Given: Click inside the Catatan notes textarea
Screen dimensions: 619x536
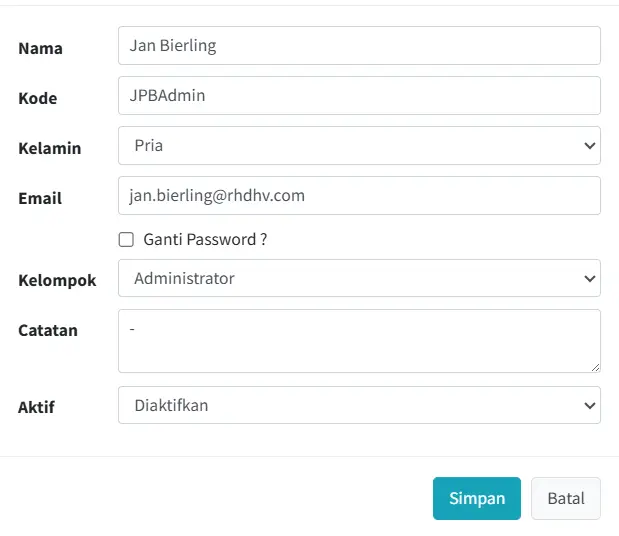Looking at the screenshot, I should (359, 341).
